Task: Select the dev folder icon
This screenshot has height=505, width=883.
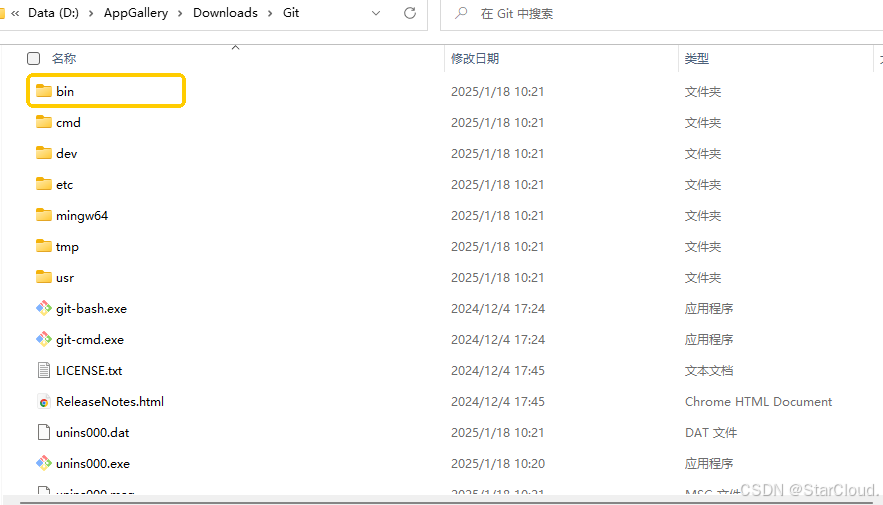Action: pyautogui.click(x=43, y=153)
